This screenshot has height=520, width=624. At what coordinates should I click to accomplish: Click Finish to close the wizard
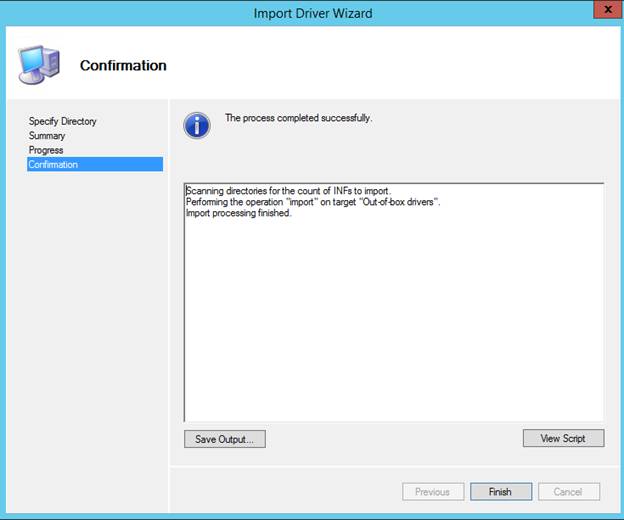500,491
